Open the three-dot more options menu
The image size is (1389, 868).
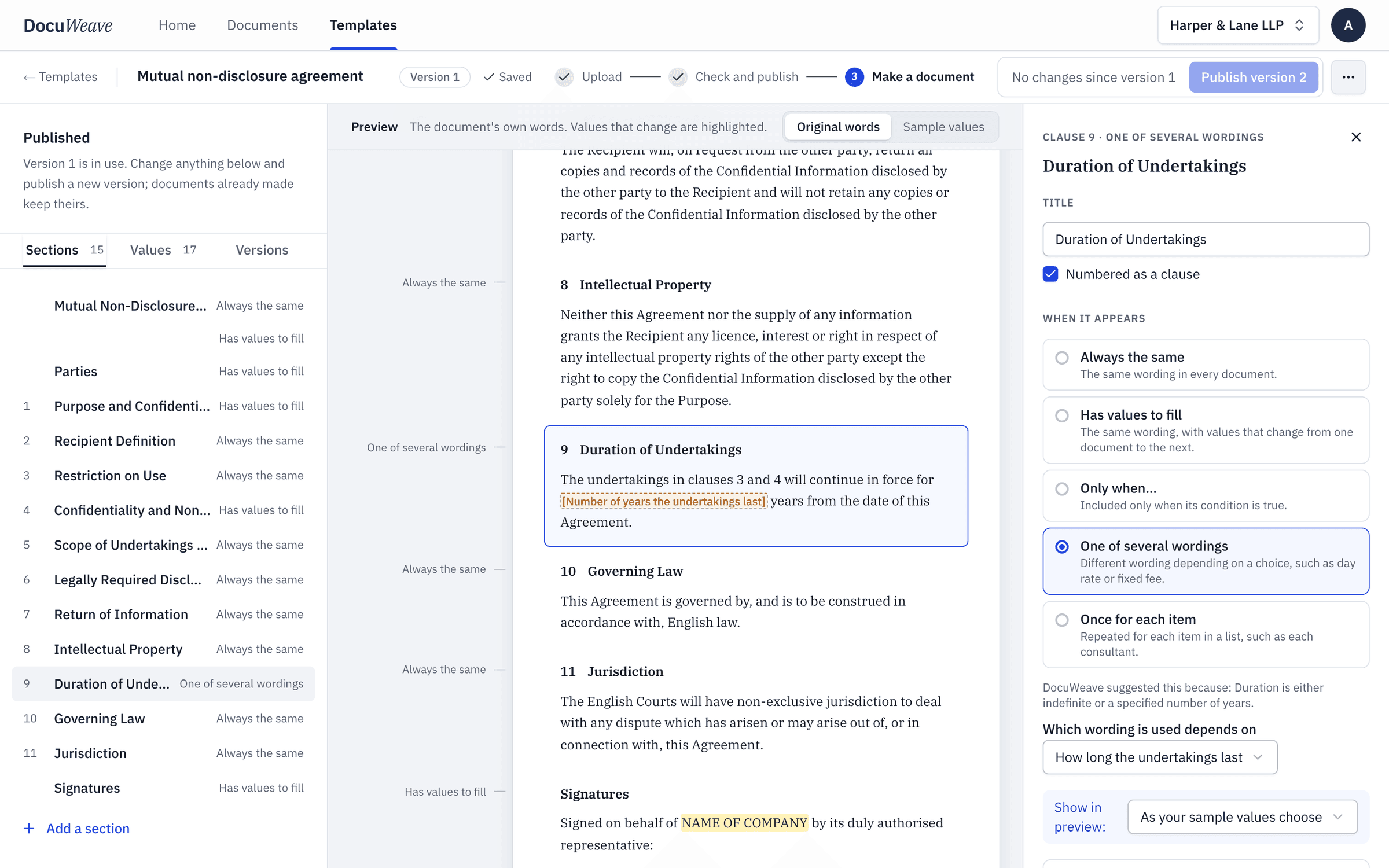coord(1348,77)
